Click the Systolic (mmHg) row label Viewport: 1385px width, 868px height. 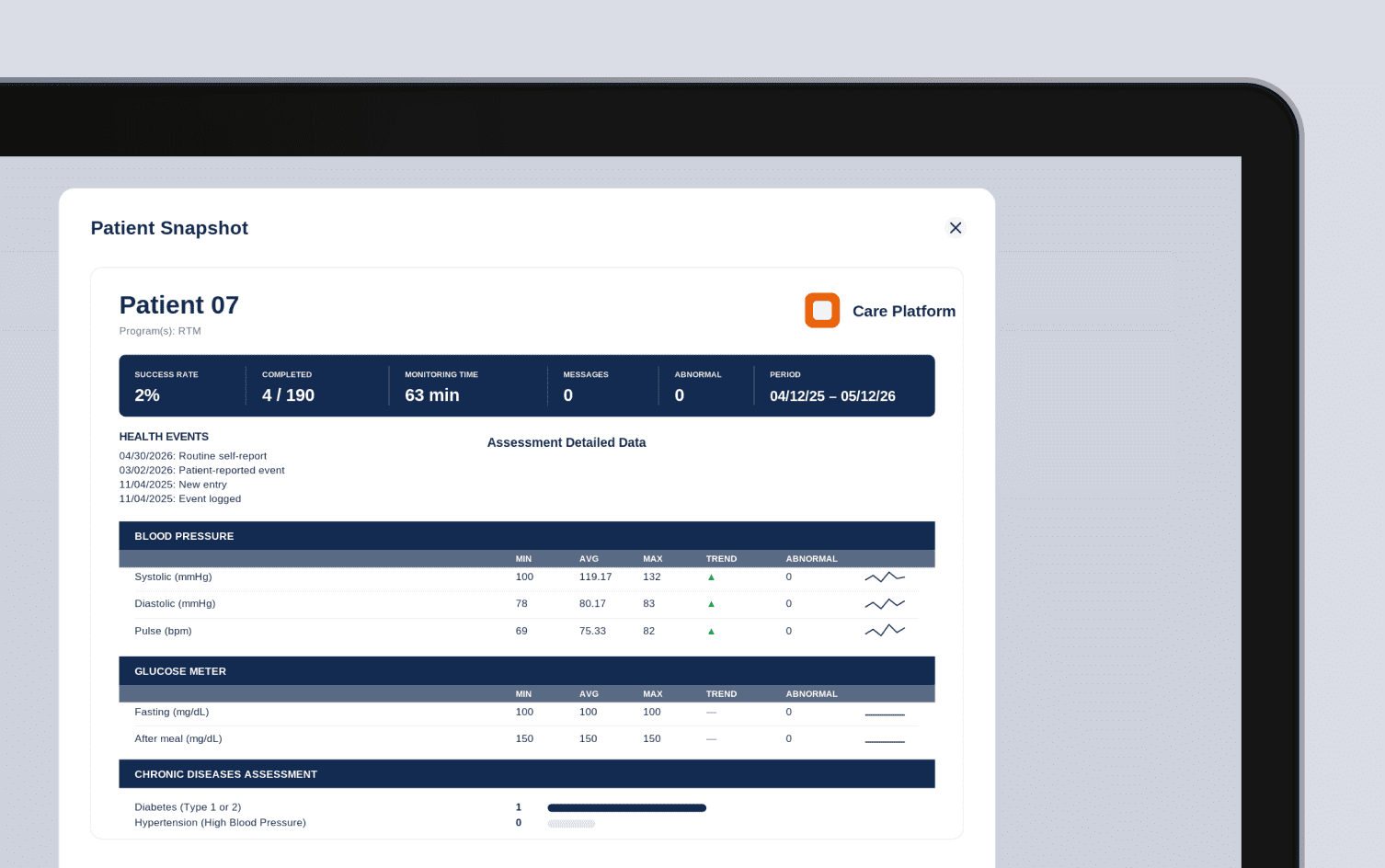(173, 577)
